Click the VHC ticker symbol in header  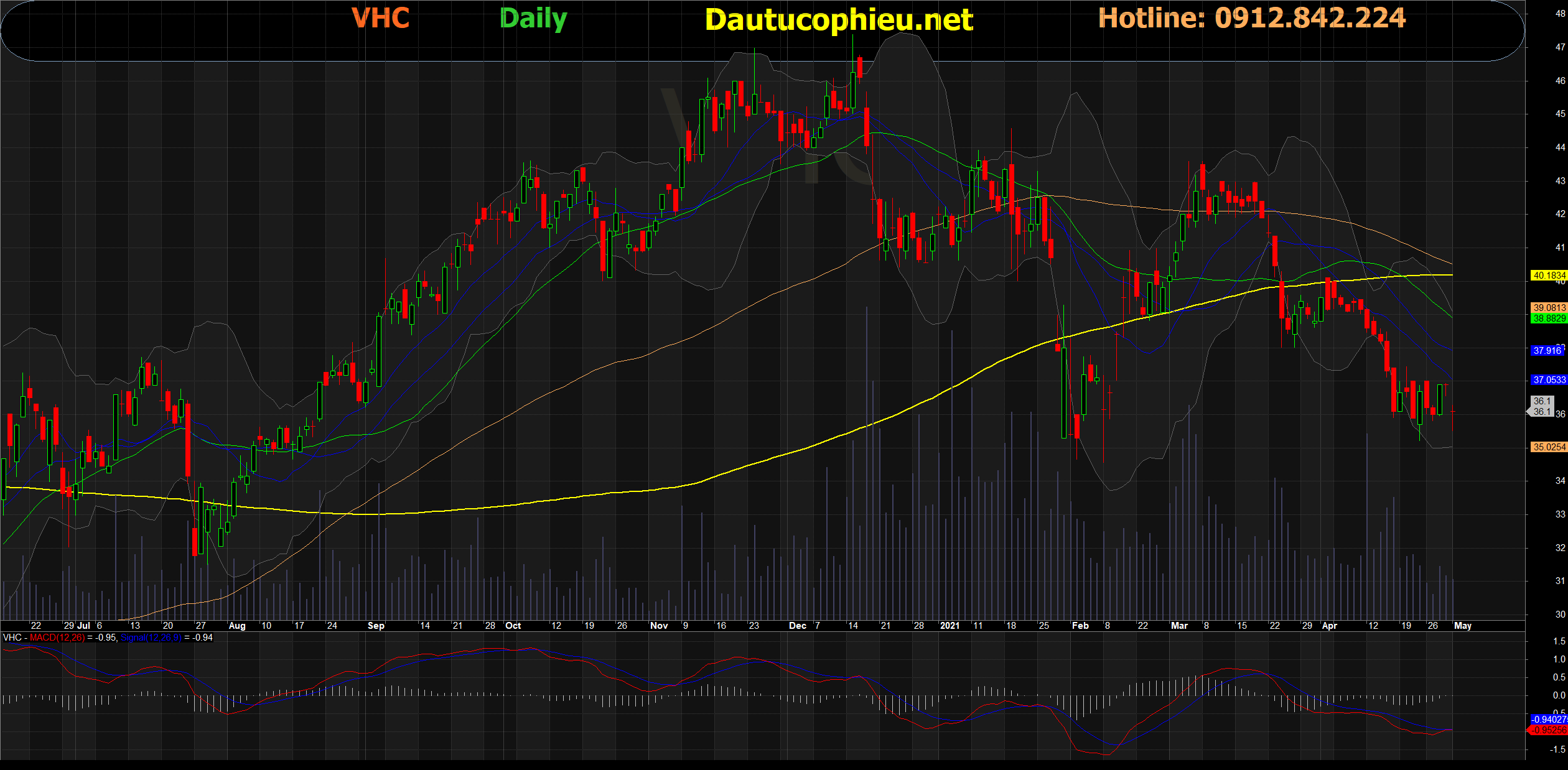pos(380,19)
